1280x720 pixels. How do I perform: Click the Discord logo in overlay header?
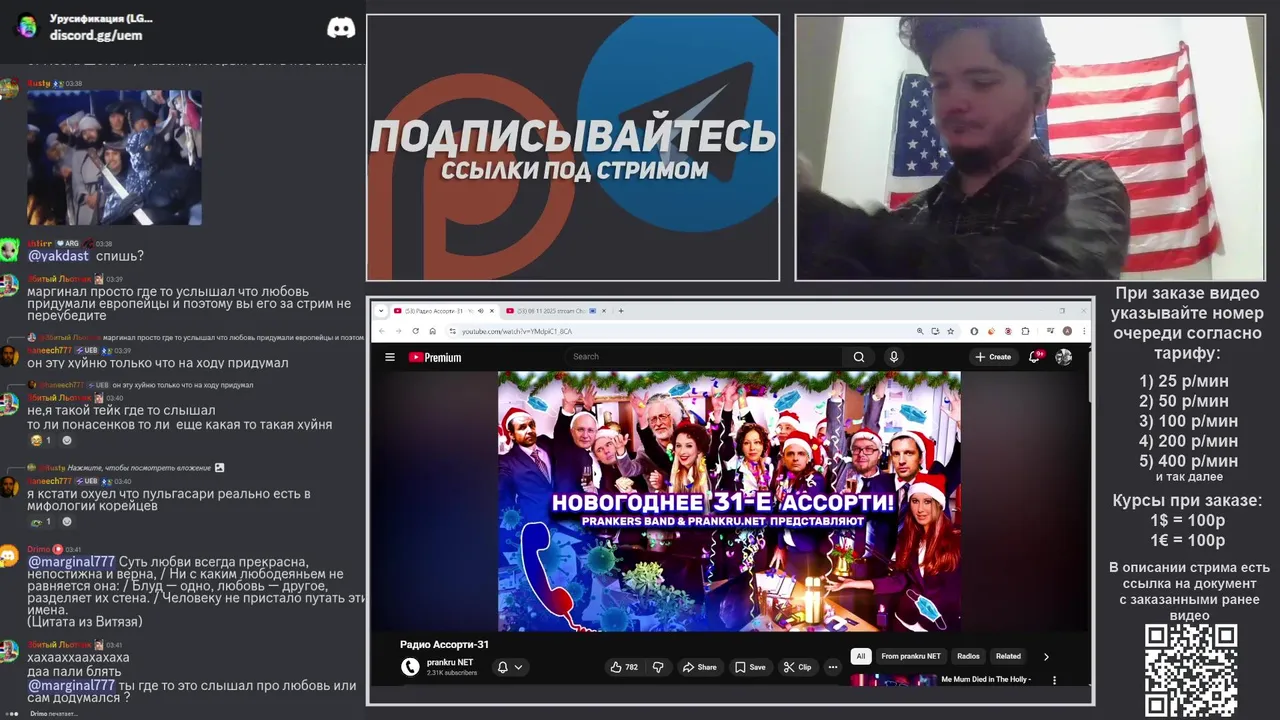click(x=341, y=28)
